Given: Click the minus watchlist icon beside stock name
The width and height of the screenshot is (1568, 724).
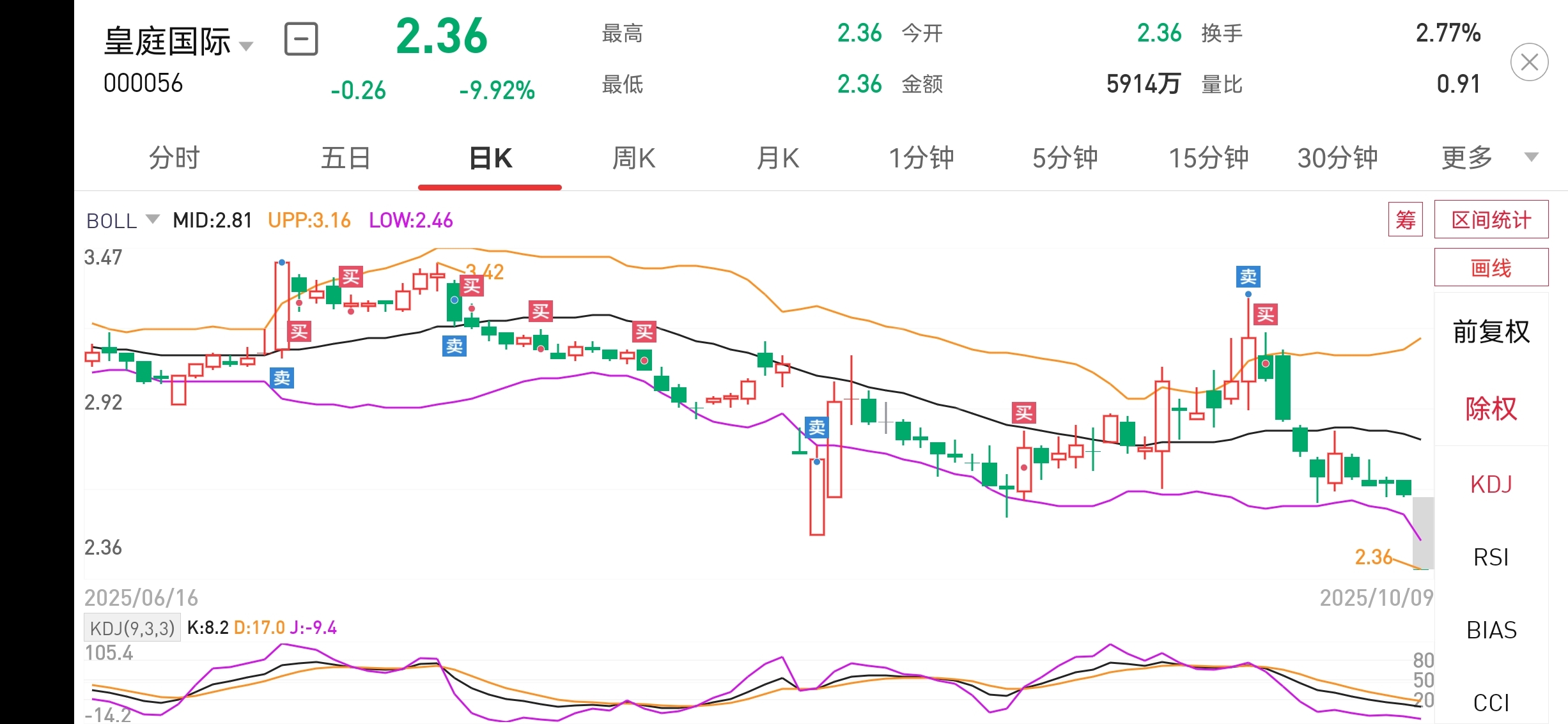Looking at the screenshot, I should (300, 40).
